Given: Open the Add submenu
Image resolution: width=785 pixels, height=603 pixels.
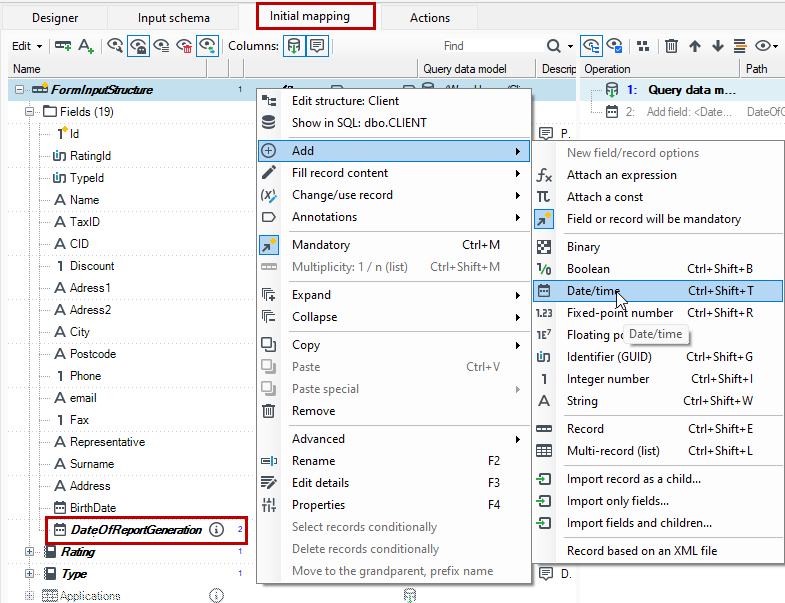Looking at the screenshot, I should pos(394,151).
